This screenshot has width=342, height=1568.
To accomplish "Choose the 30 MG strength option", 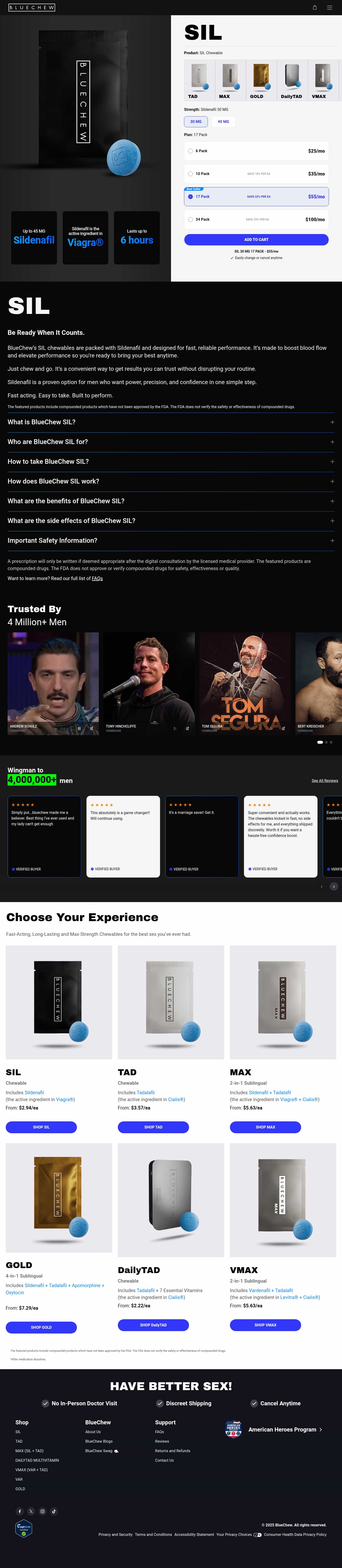I will [196, 122].
